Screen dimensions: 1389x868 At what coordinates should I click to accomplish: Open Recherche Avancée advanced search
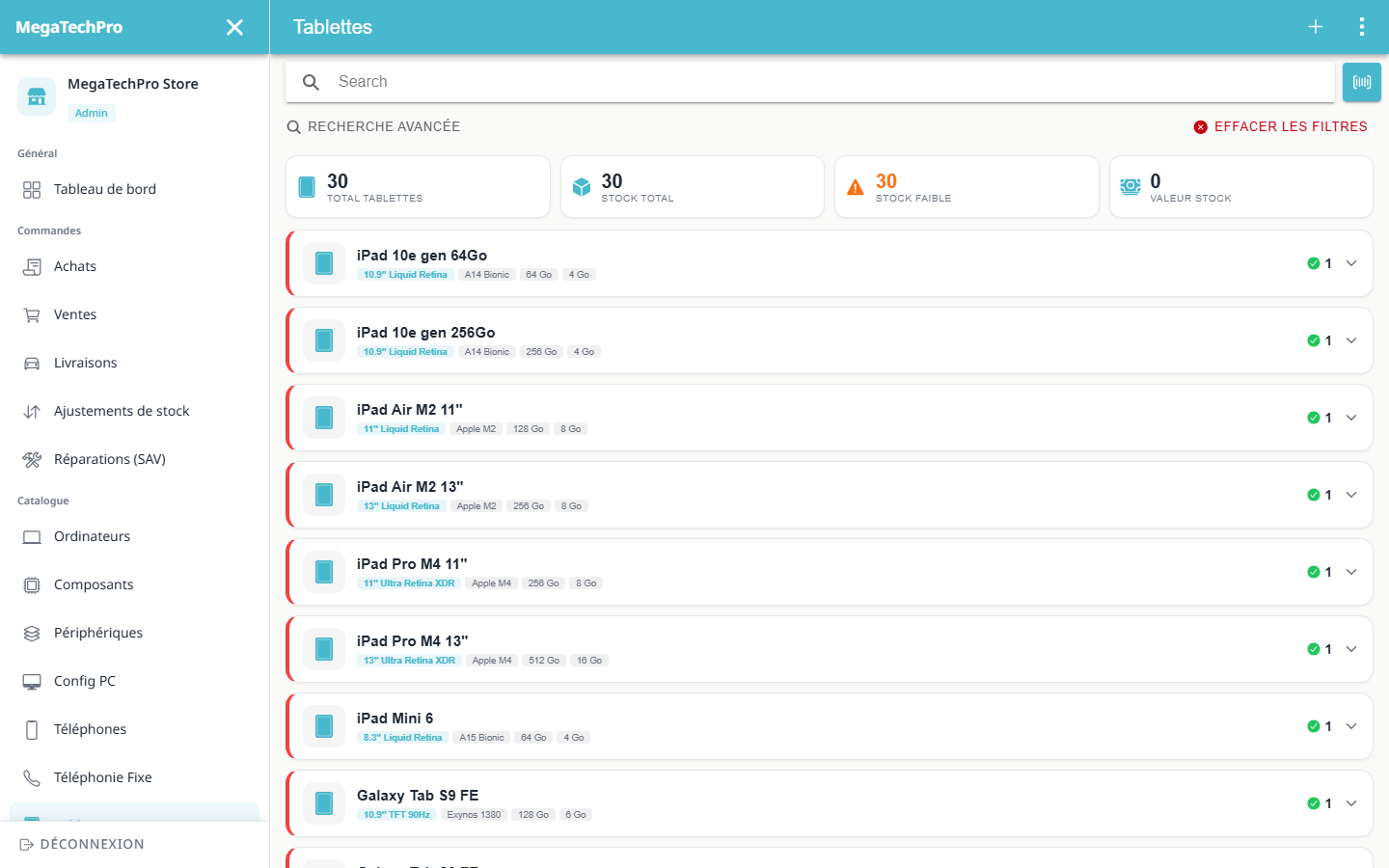click(x=373, y=126)
